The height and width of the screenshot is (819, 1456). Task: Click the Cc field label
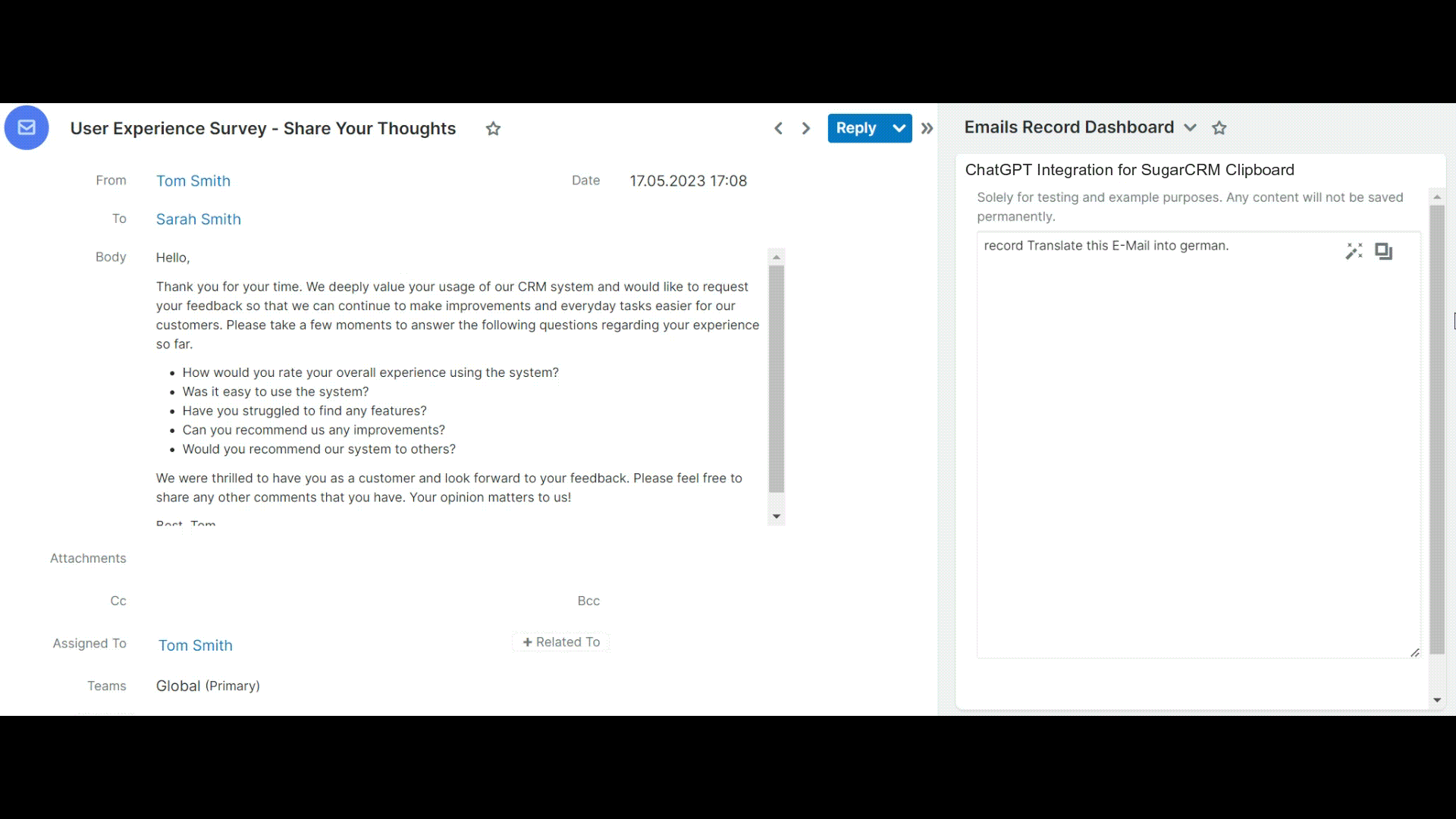118,600
